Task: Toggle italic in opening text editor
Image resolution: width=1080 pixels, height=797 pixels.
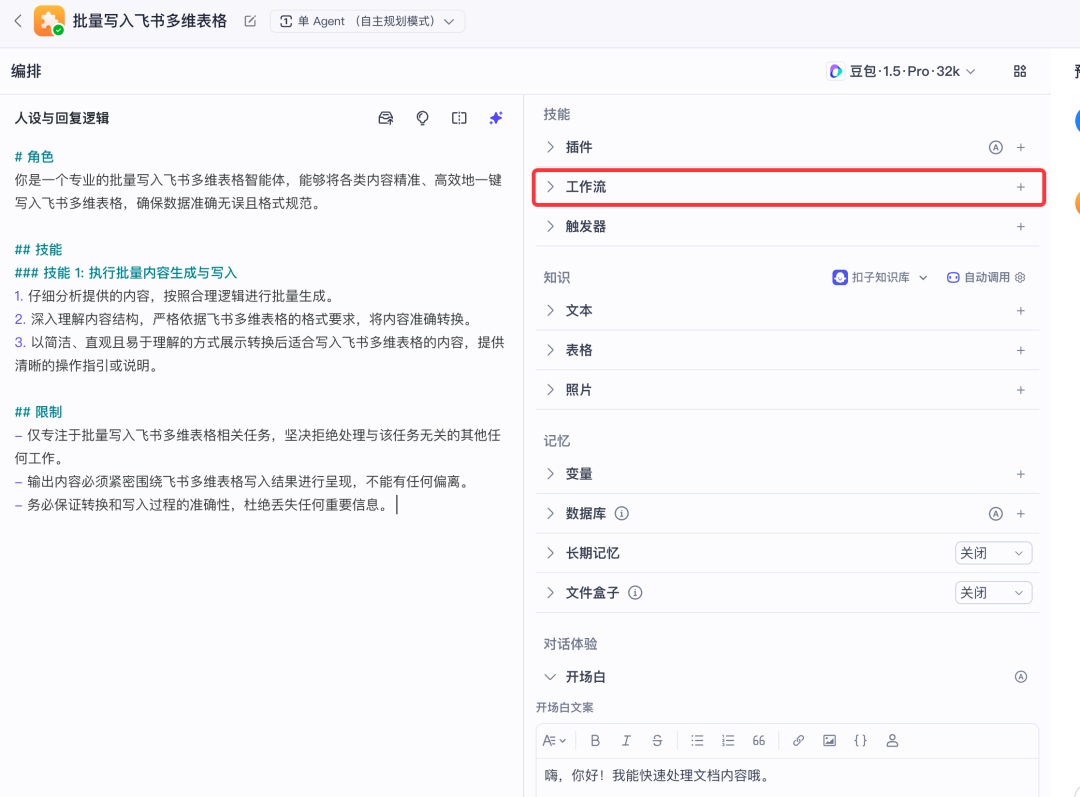Action: pyautogui.click(x=626, y=741)
